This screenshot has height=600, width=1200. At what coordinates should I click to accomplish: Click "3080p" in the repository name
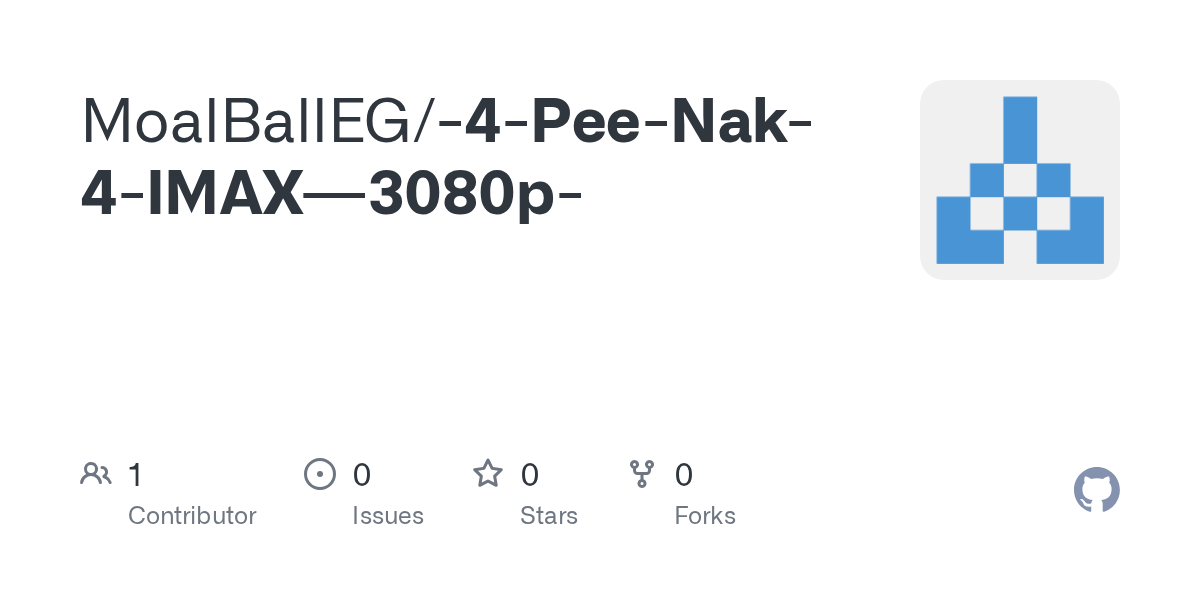point(461,194)
